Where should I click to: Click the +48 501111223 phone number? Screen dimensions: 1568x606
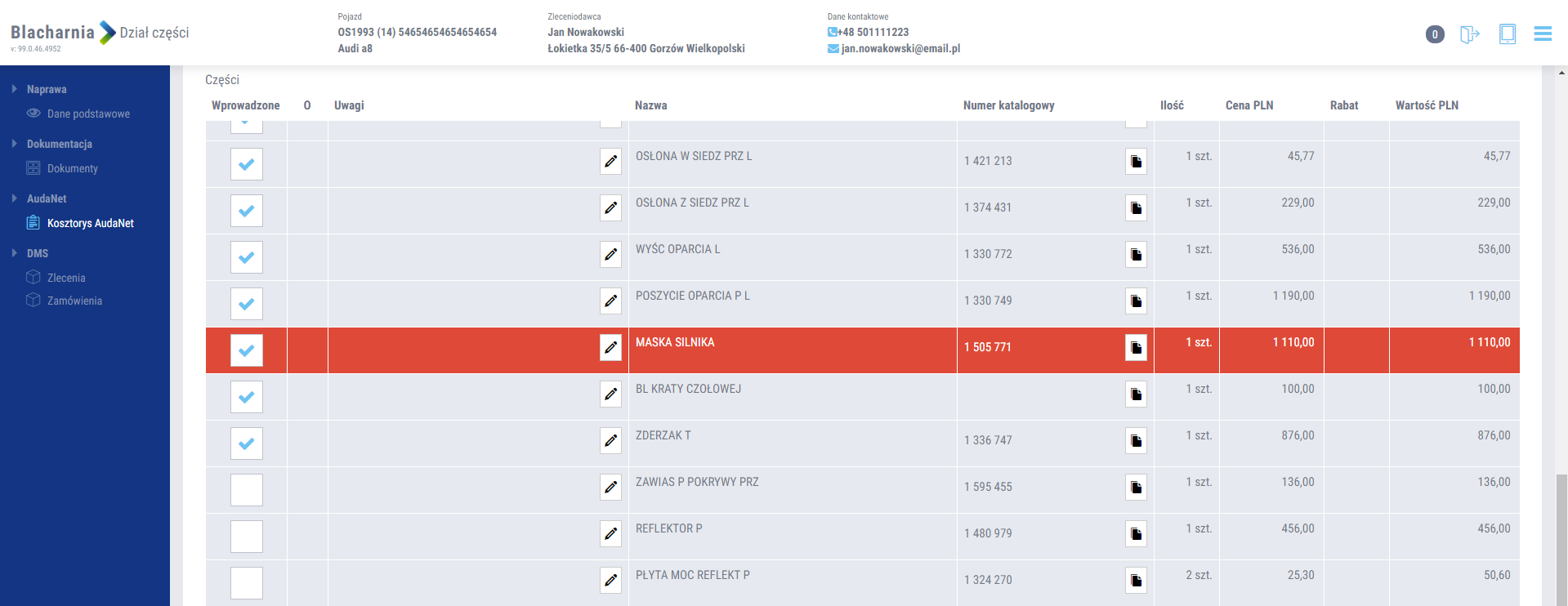pos(873,32)
